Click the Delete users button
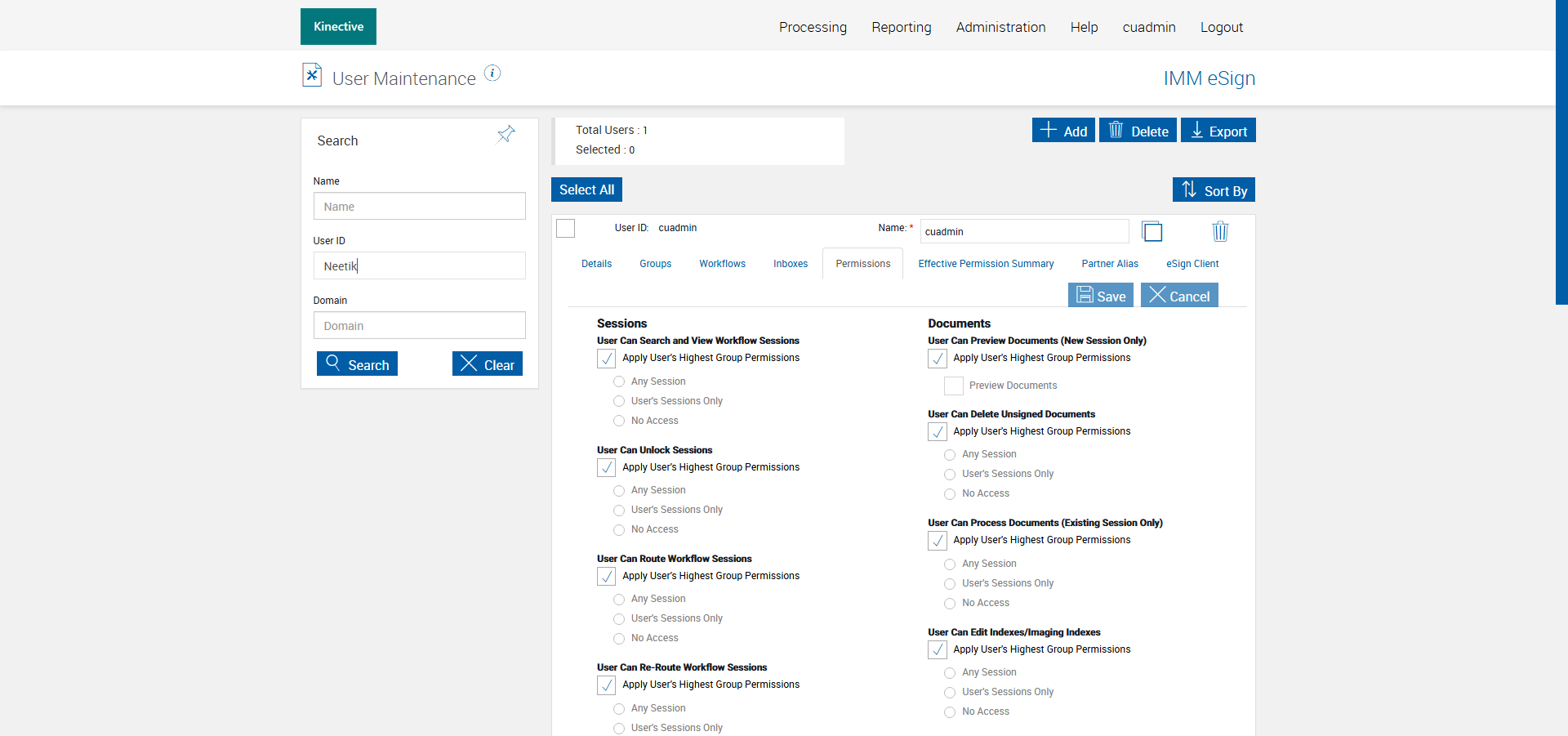Screen dimensions: 1568x736 (1138, 131)
